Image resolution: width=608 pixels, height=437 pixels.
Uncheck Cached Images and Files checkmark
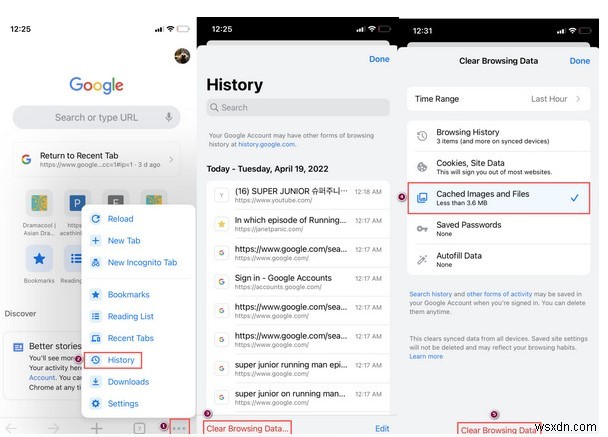(574, 198)
